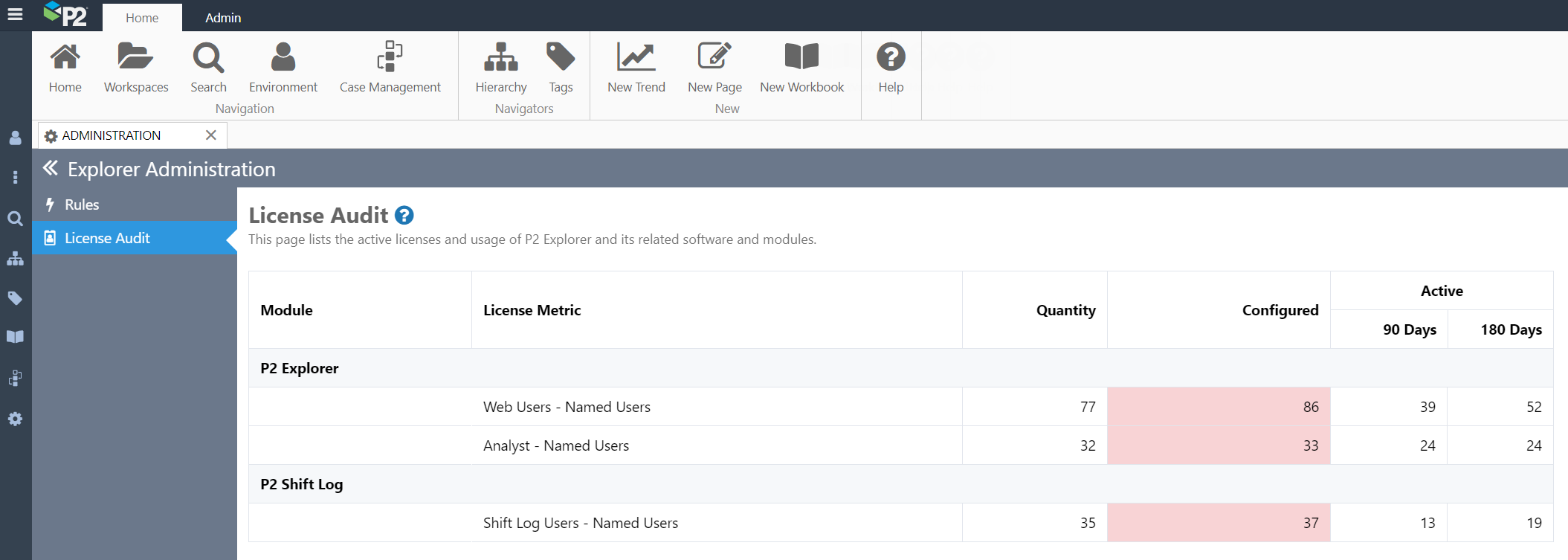Toggle the hamburger menu at top left
This screenshot has width=1568, height=560.
[15, 14]
